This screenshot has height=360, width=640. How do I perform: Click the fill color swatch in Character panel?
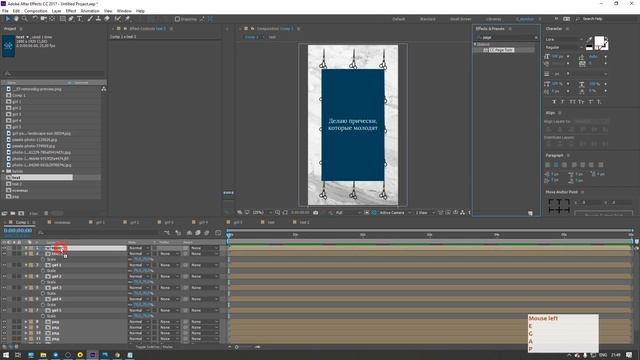[x=600, y=42]
